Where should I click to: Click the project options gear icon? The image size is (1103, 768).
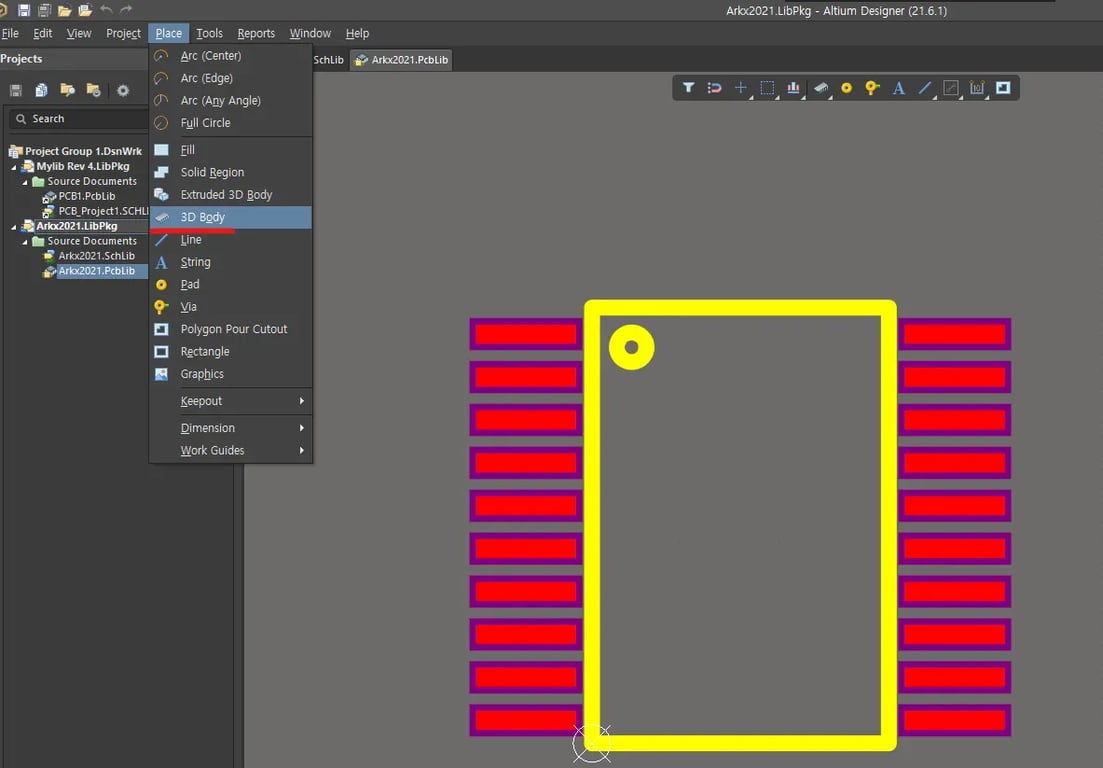tap(123, 91)
